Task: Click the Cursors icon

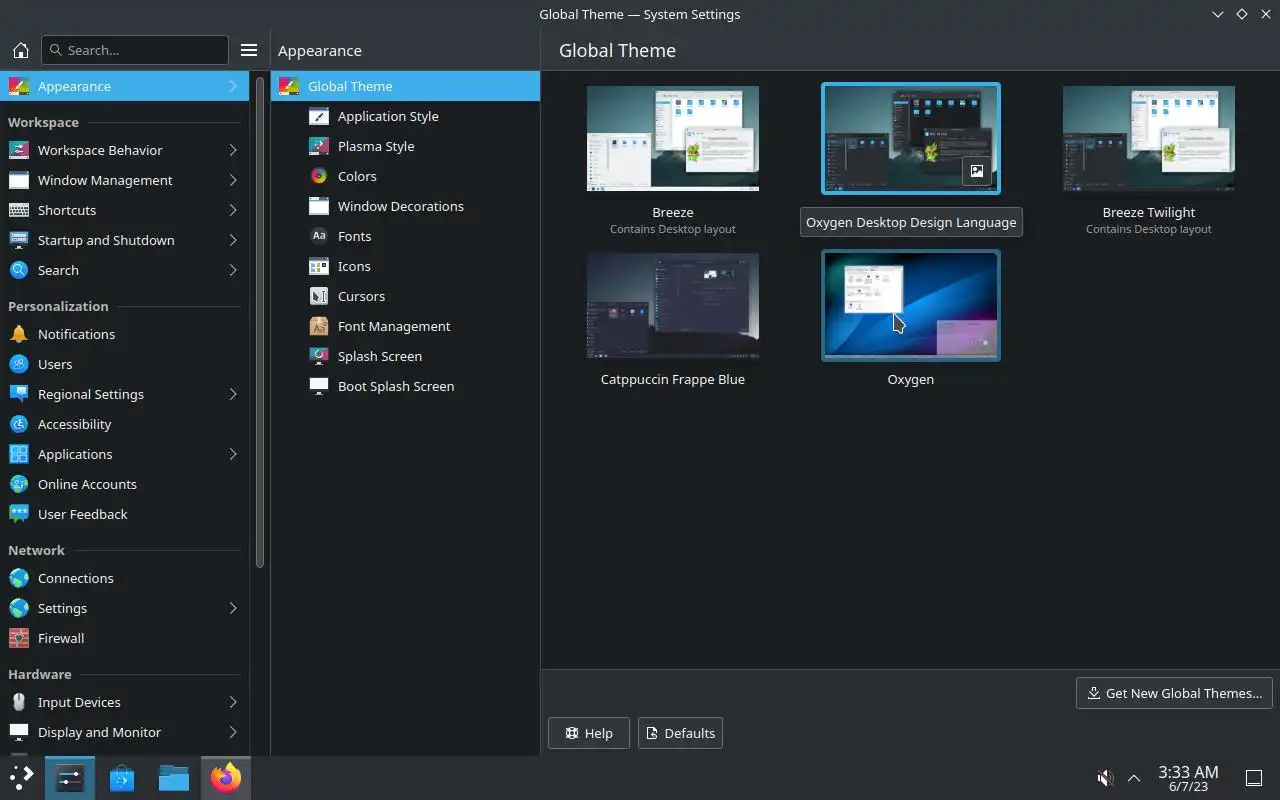Action: (x=319, y=296)
